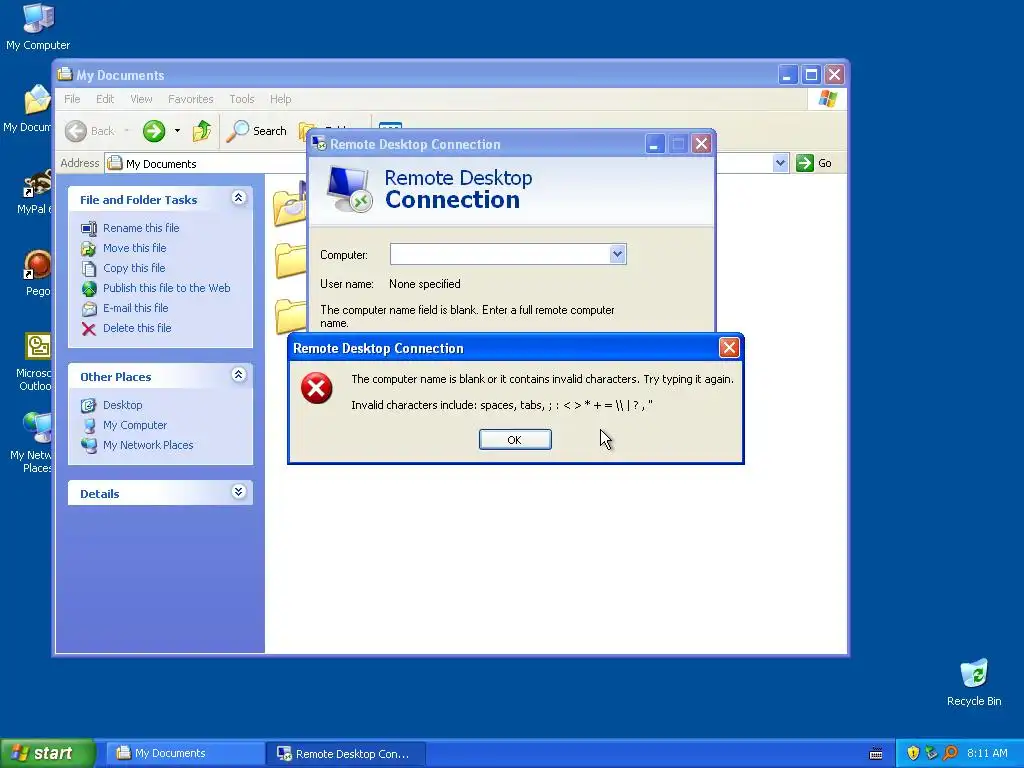The height and width of the screenshot is (768, 1024).
Task: Close the Remote Desktop Connection window
Action: [701, 144]
